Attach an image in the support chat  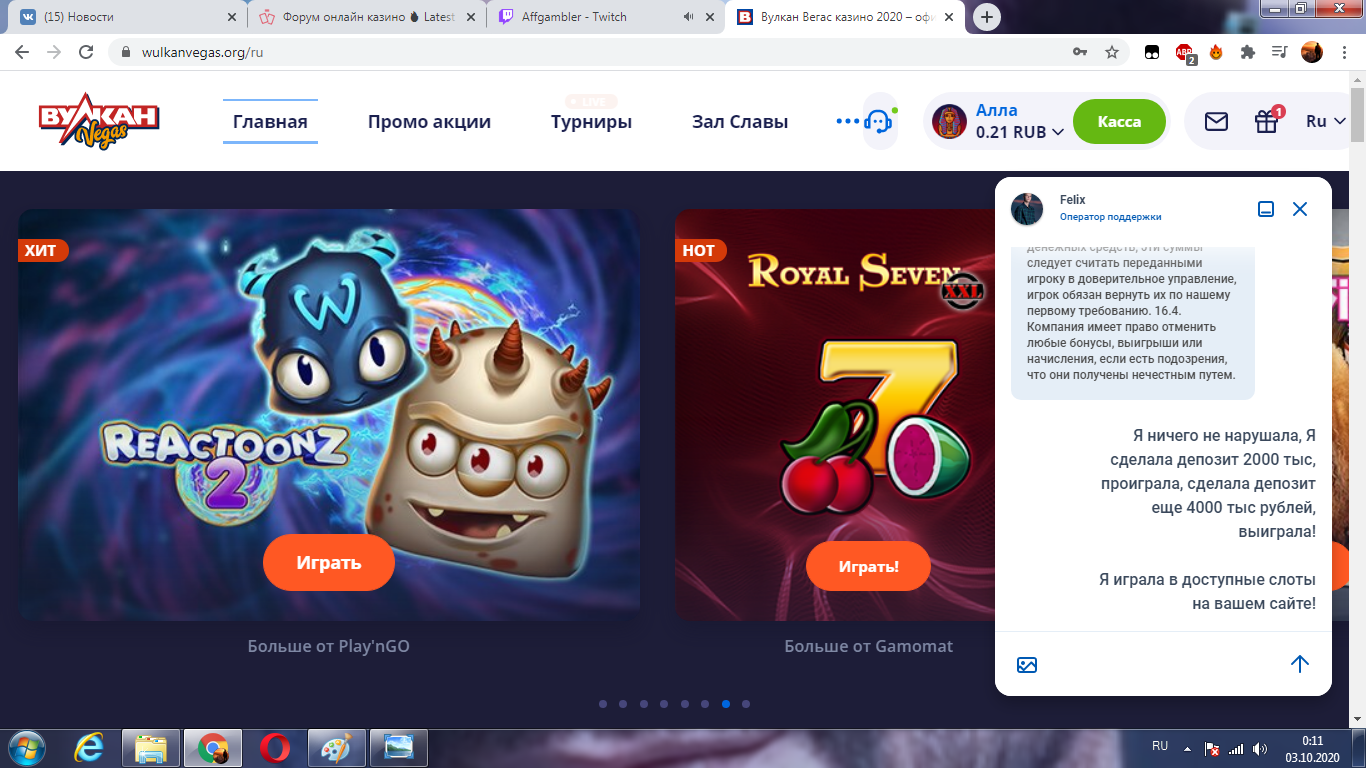tap(1027, 665)
